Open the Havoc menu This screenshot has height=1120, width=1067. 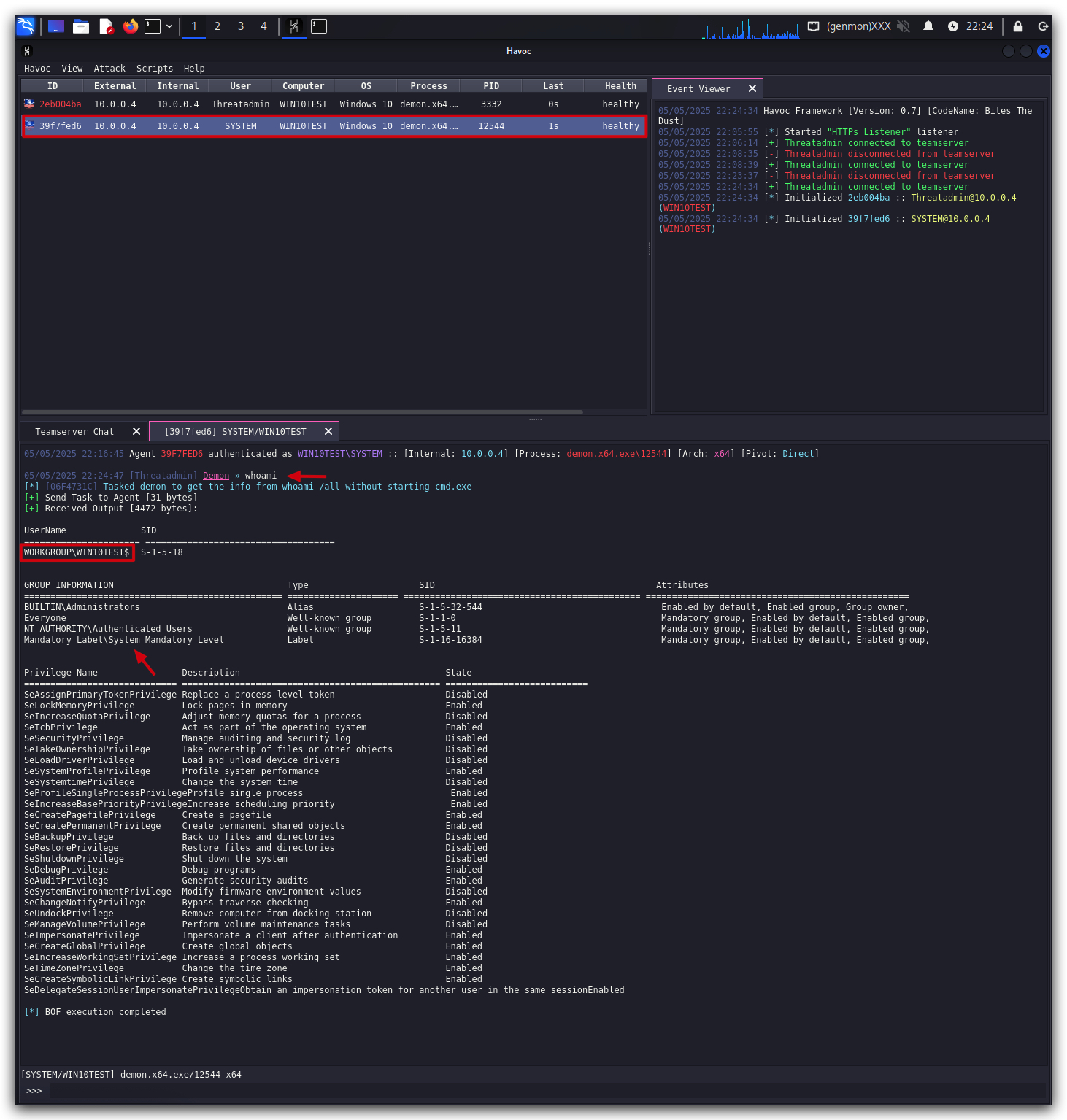coord(37,69)
